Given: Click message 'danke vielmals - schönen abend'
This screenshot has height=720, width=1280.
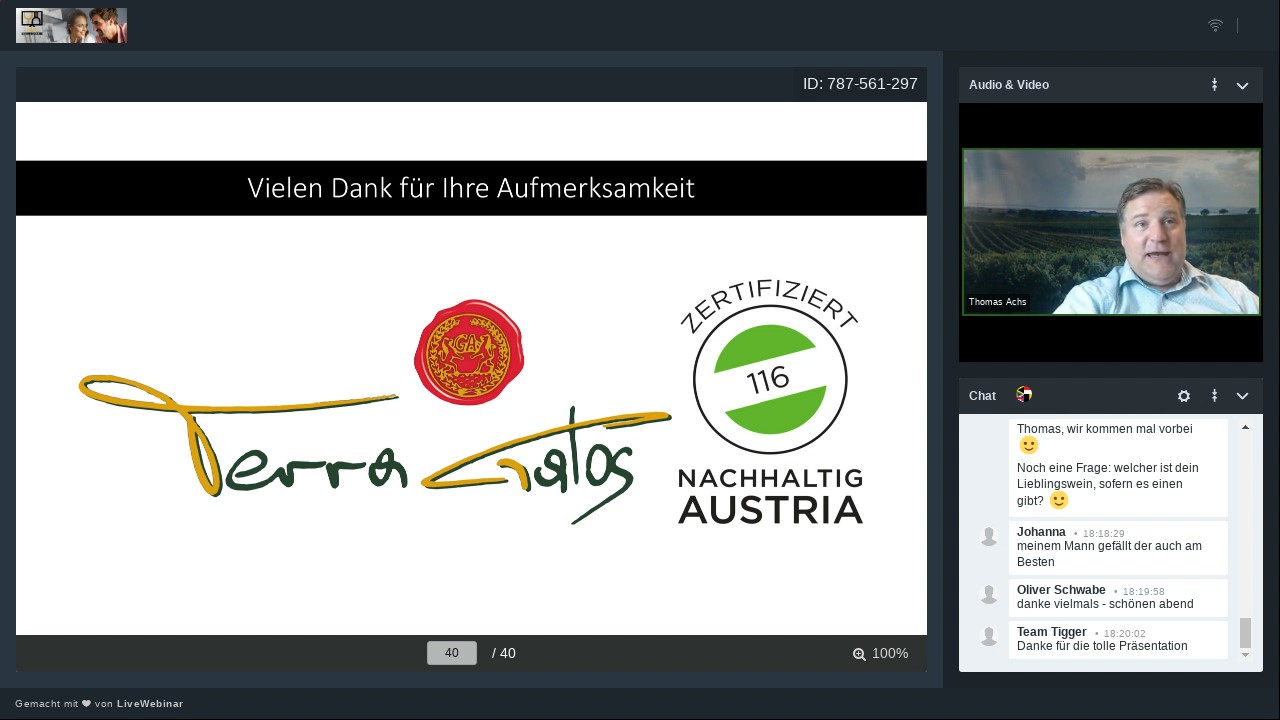Looking at the screenshot, I should pyautogui.click(x=1105, y=604).
